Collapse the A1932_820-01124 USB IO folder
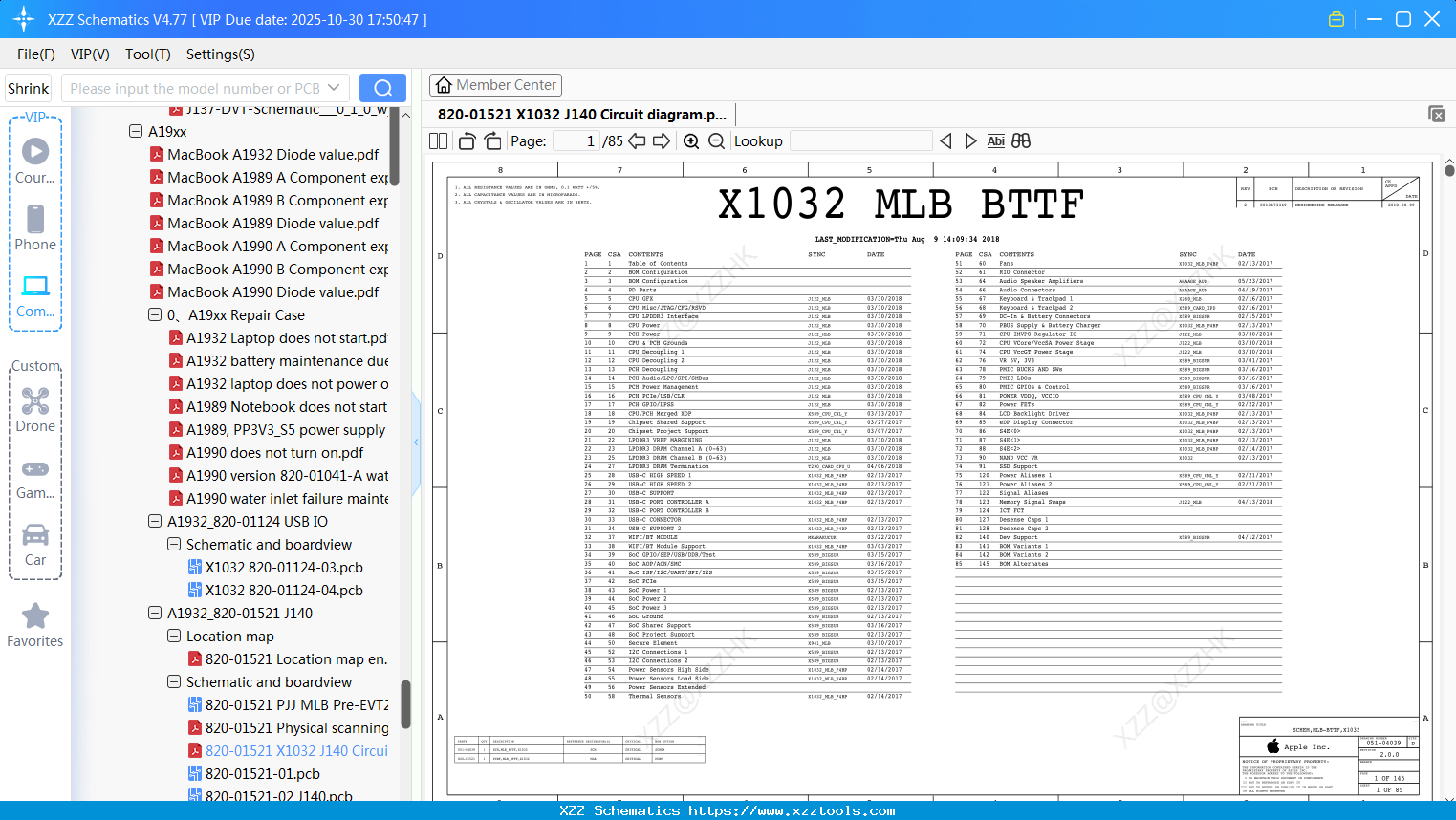 tap(155, 521)
